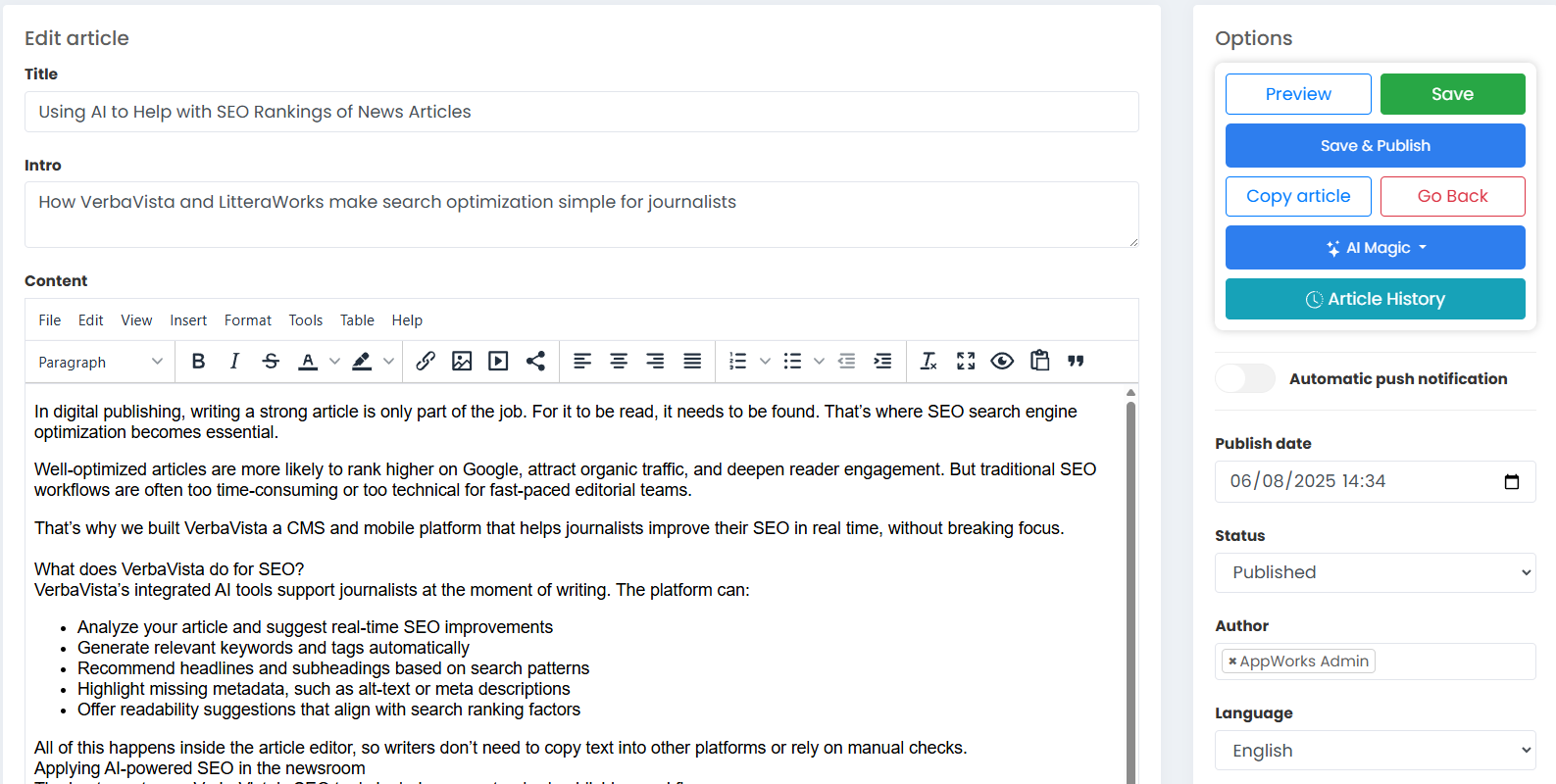This screenshot has width=1556, height=784.
Task: Click into the Title field
Action: coord(581,112)
